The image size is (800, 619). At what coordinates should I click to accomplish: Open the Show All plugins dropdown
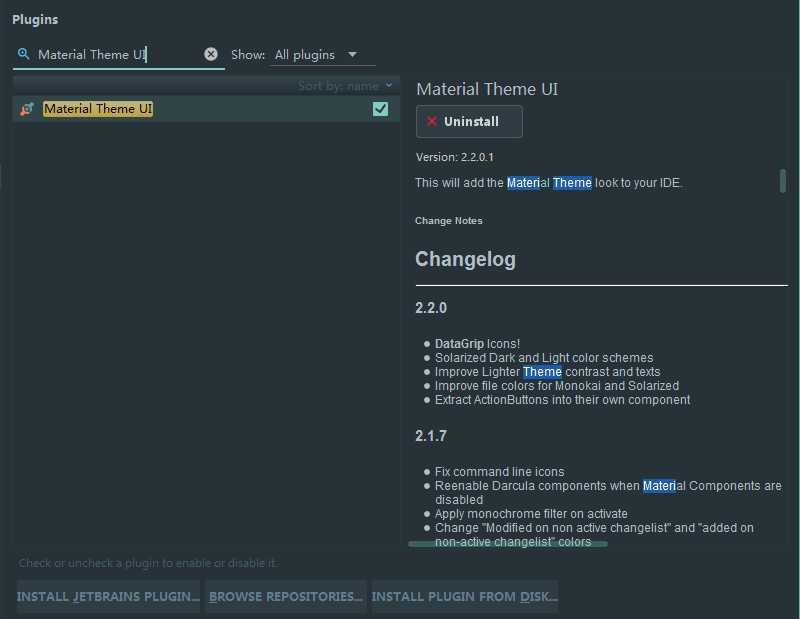pyautogui.click(x=322, y=55)
